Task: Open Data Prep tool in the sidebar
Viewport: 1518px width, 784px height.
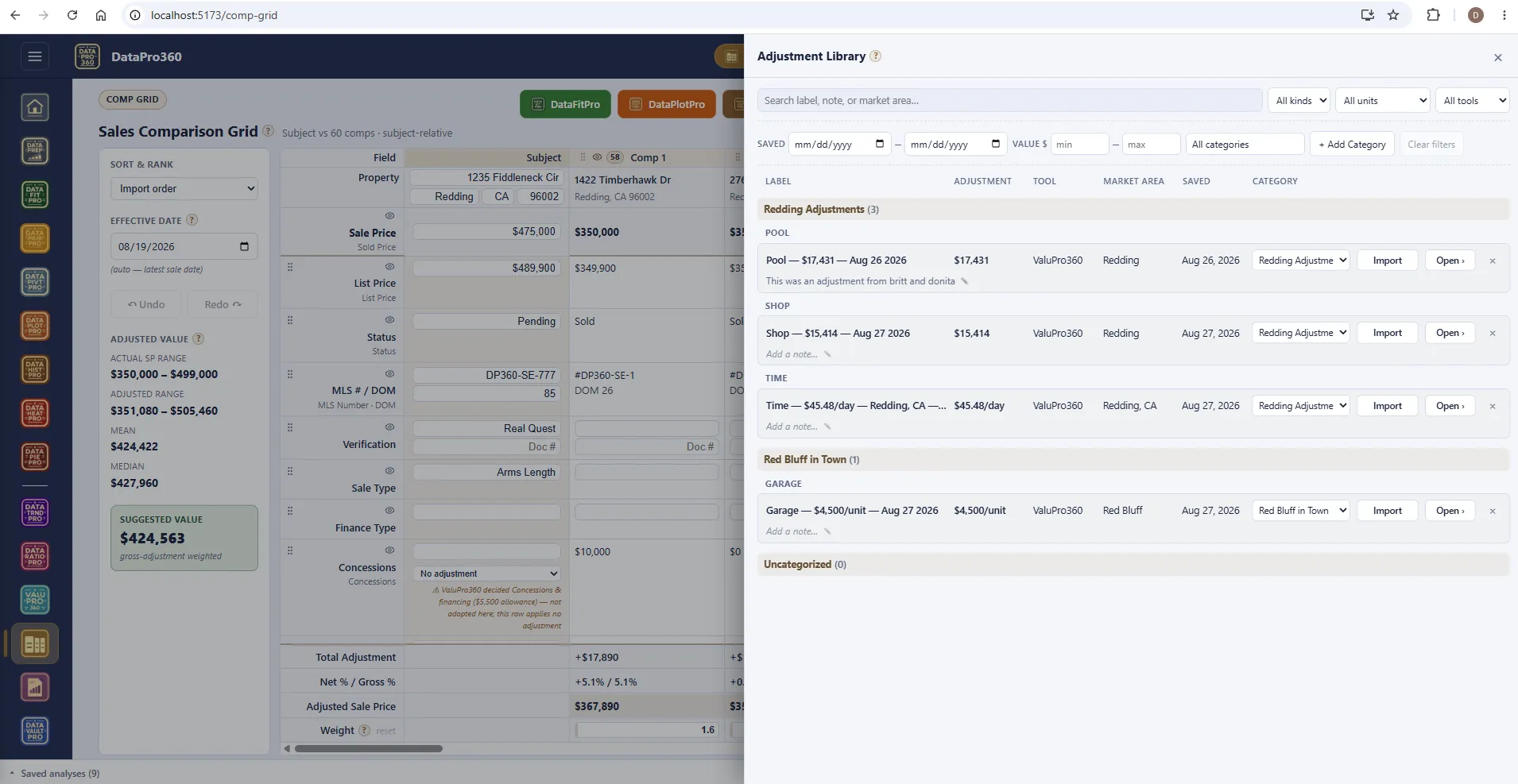Action: tap(35, 151)
